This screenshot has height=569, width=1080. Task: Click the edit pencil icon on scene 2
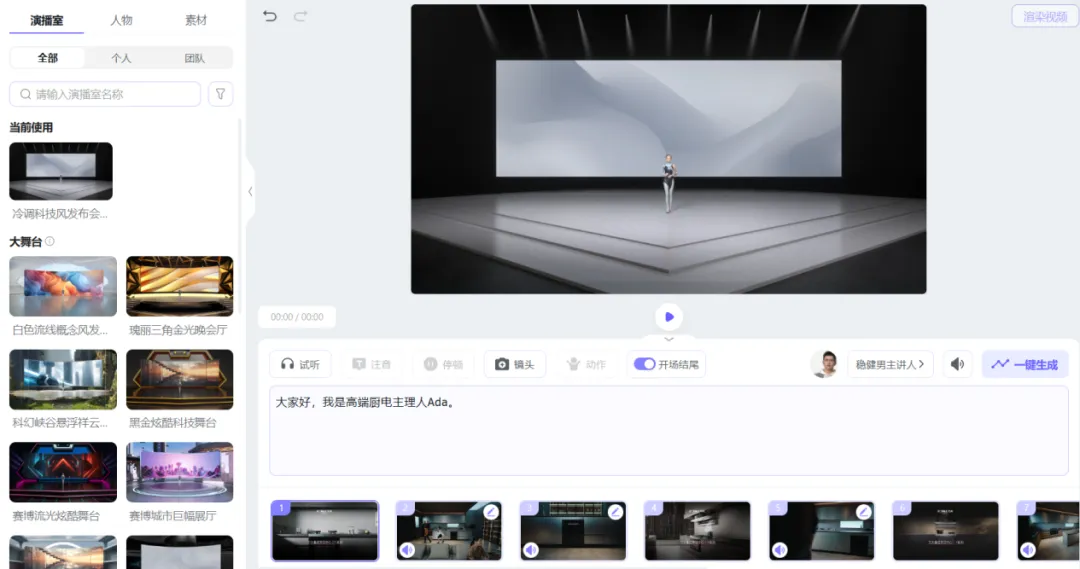(491, 511)
